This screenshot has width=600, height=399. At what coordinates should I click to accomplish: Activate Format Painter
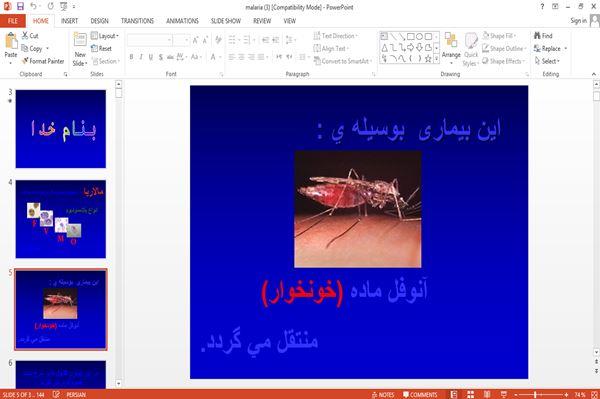coord(43,61)
